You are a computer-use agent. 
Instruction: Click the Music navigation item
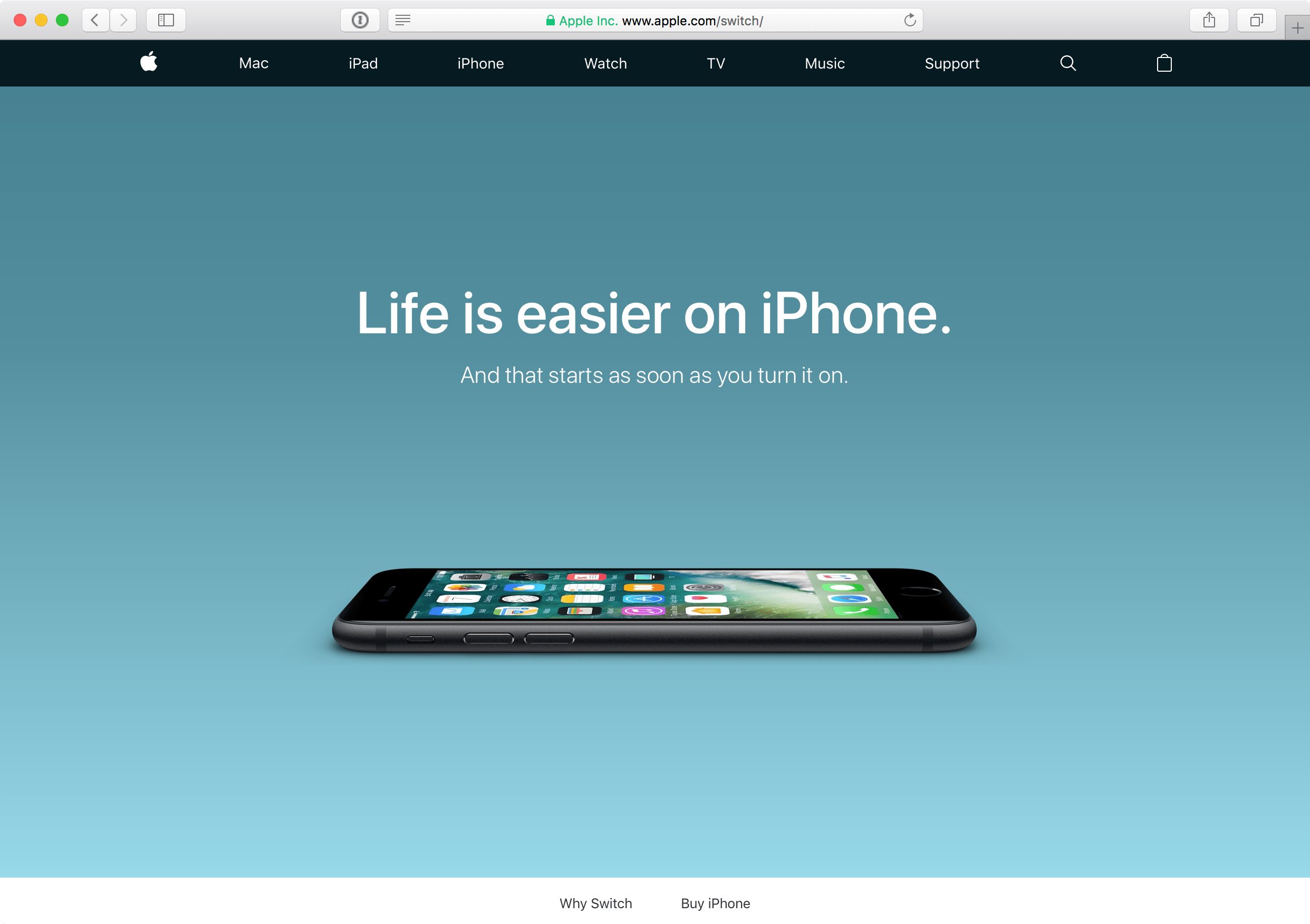click(x=824, y=63)
